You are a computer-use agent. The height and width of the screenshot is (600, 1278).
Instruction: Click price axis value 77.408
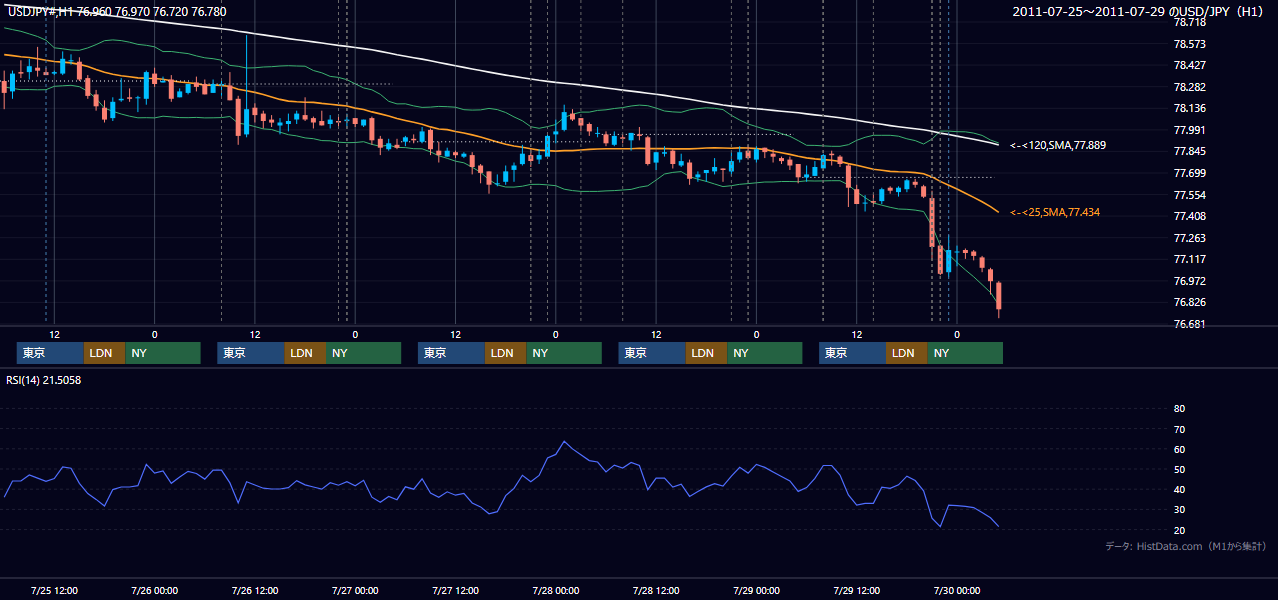point(1189,216)
